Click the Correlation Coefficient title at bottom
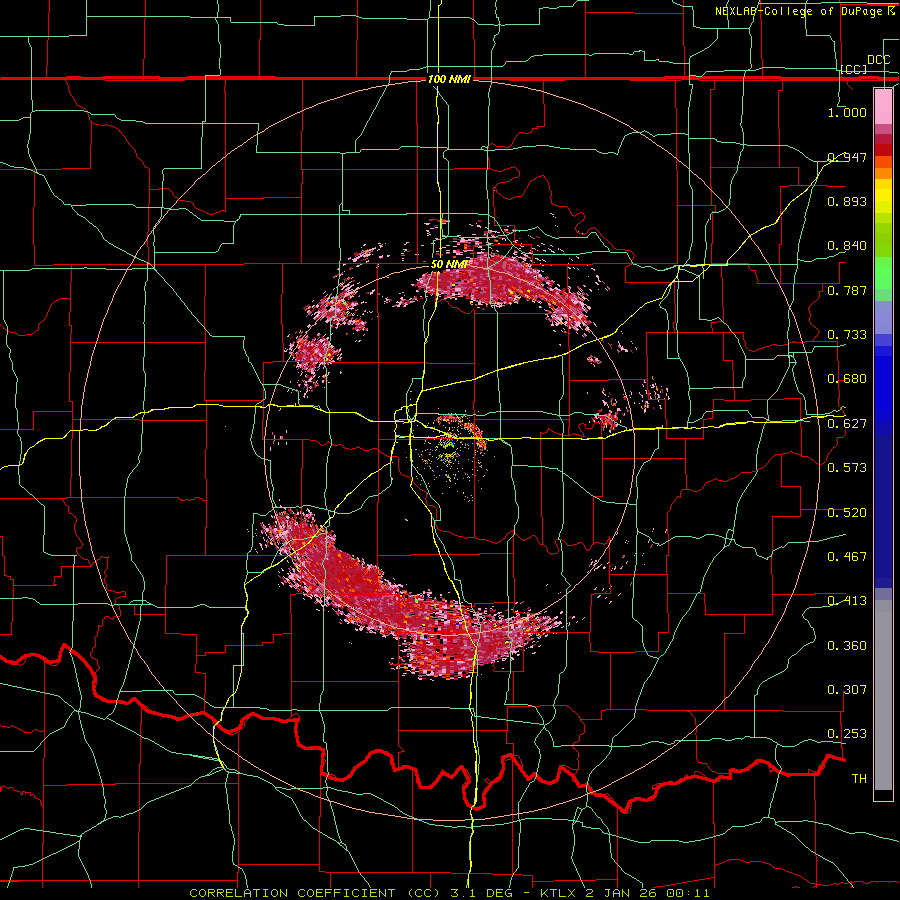The height and width of the screenshot is (900, 900). pos(449,893)
